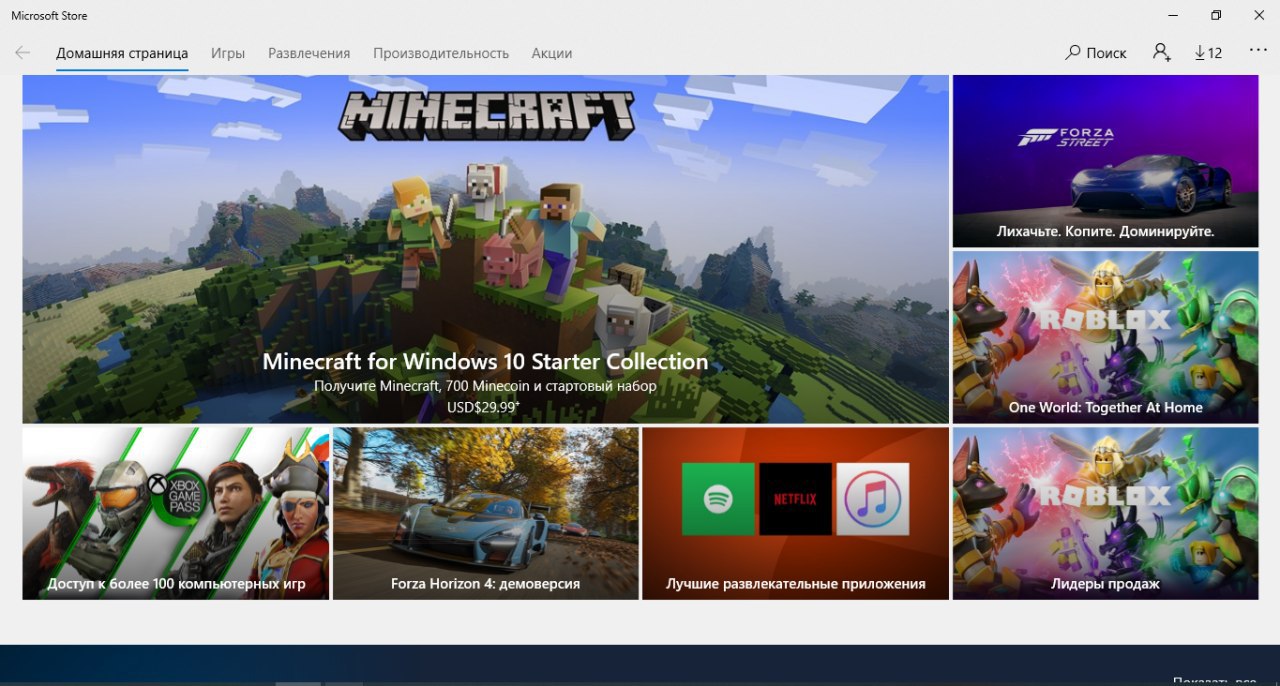Click the USD$29.99 price text
Image resolution: width=1280 pixels, height=686 pixels.
point(485,407)
